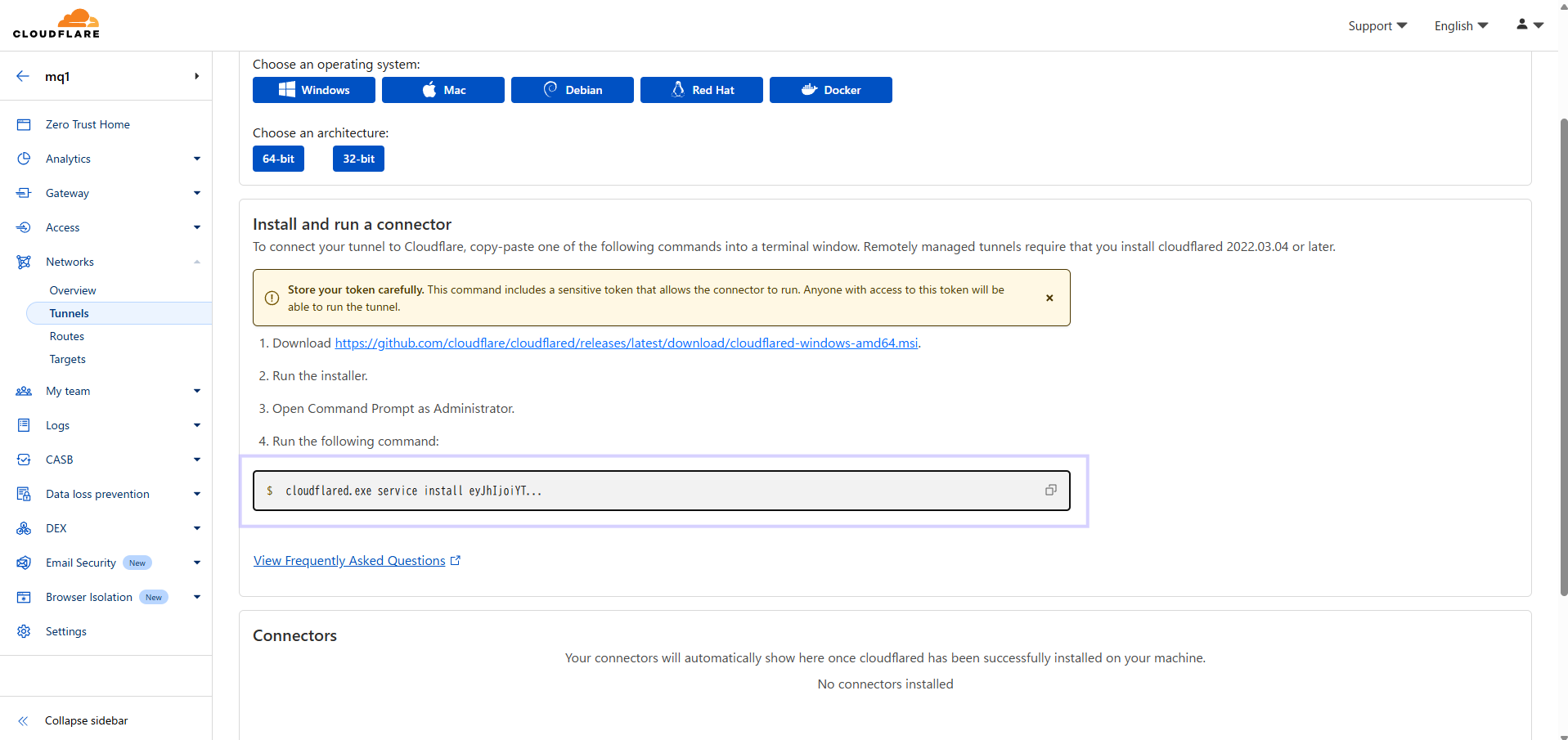Open the Targets submenu item

pos(68,359)
